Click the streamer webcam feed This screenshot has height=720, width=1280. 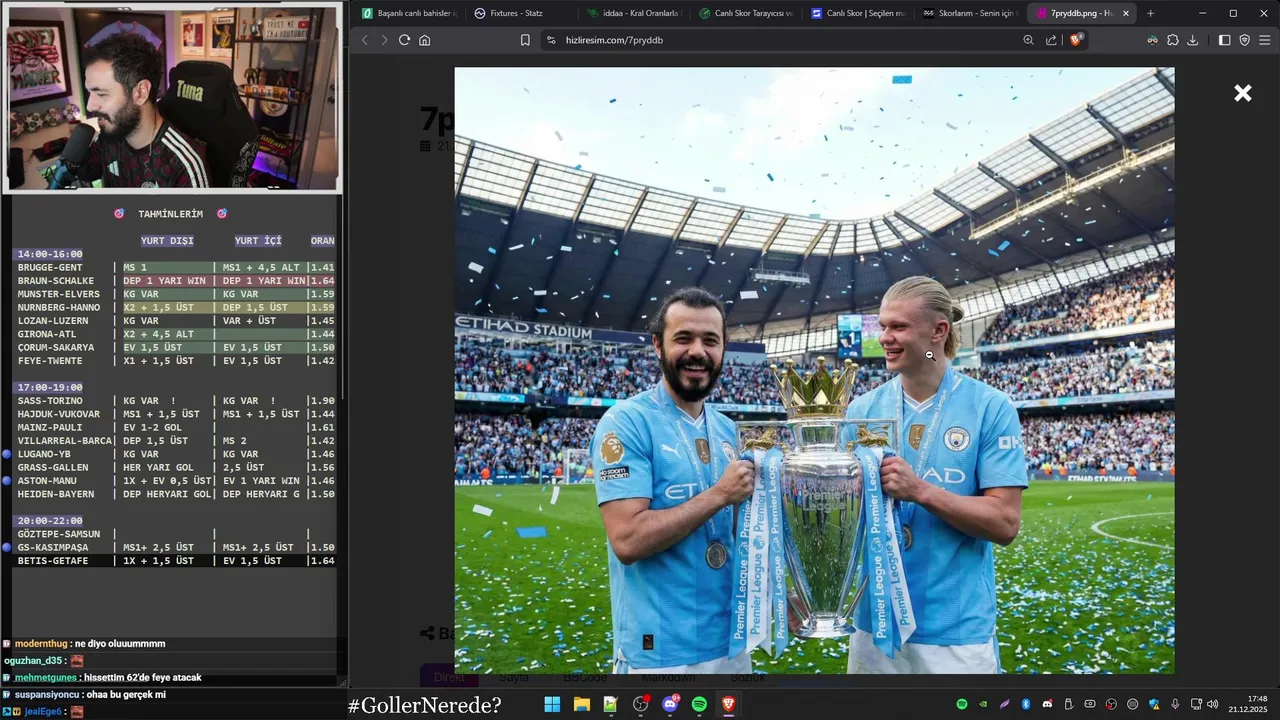[x=172, y=97]
